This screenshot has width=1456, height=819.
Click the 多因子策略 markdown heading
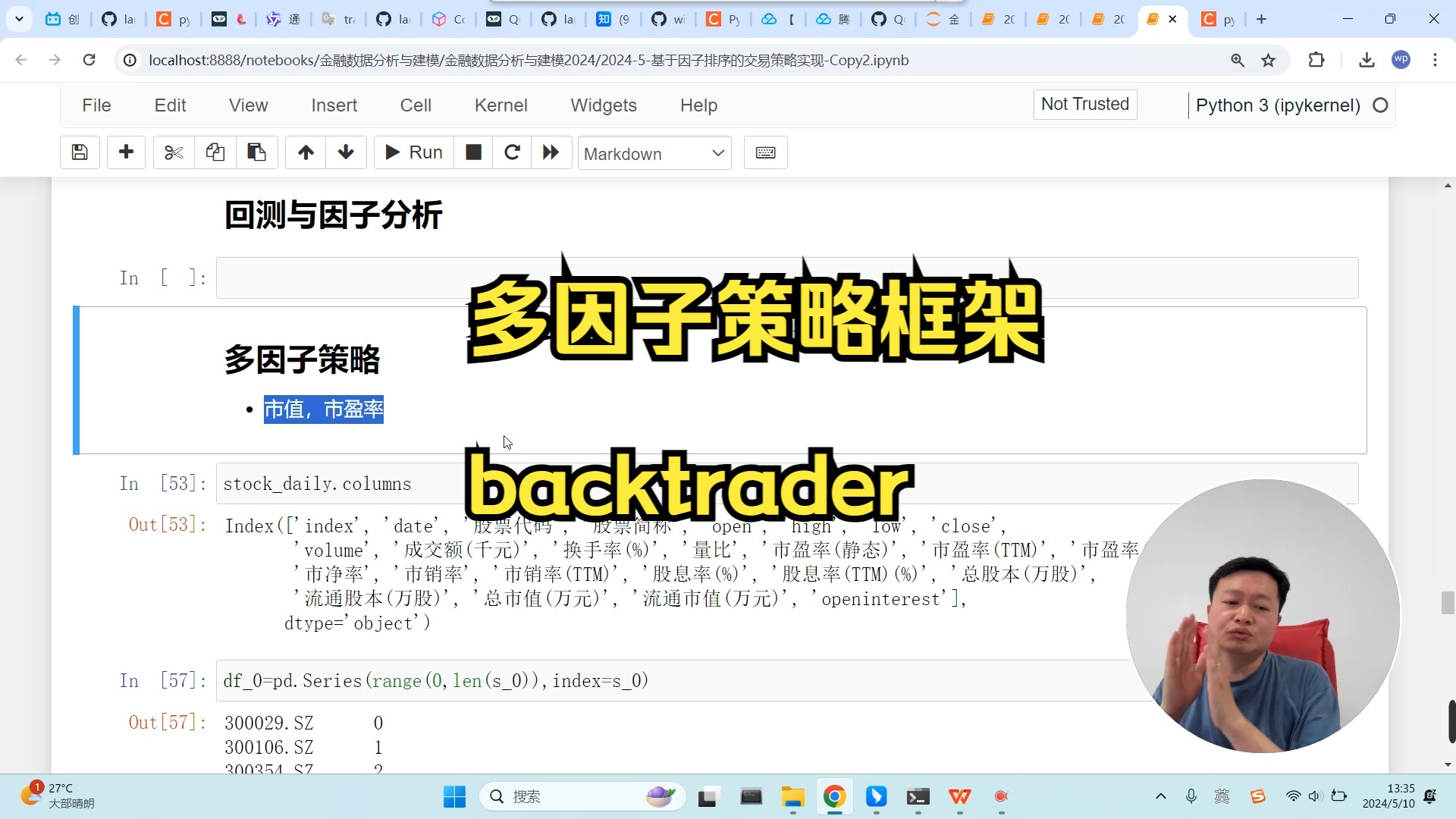pyautogui.click(x=302, y=359)
